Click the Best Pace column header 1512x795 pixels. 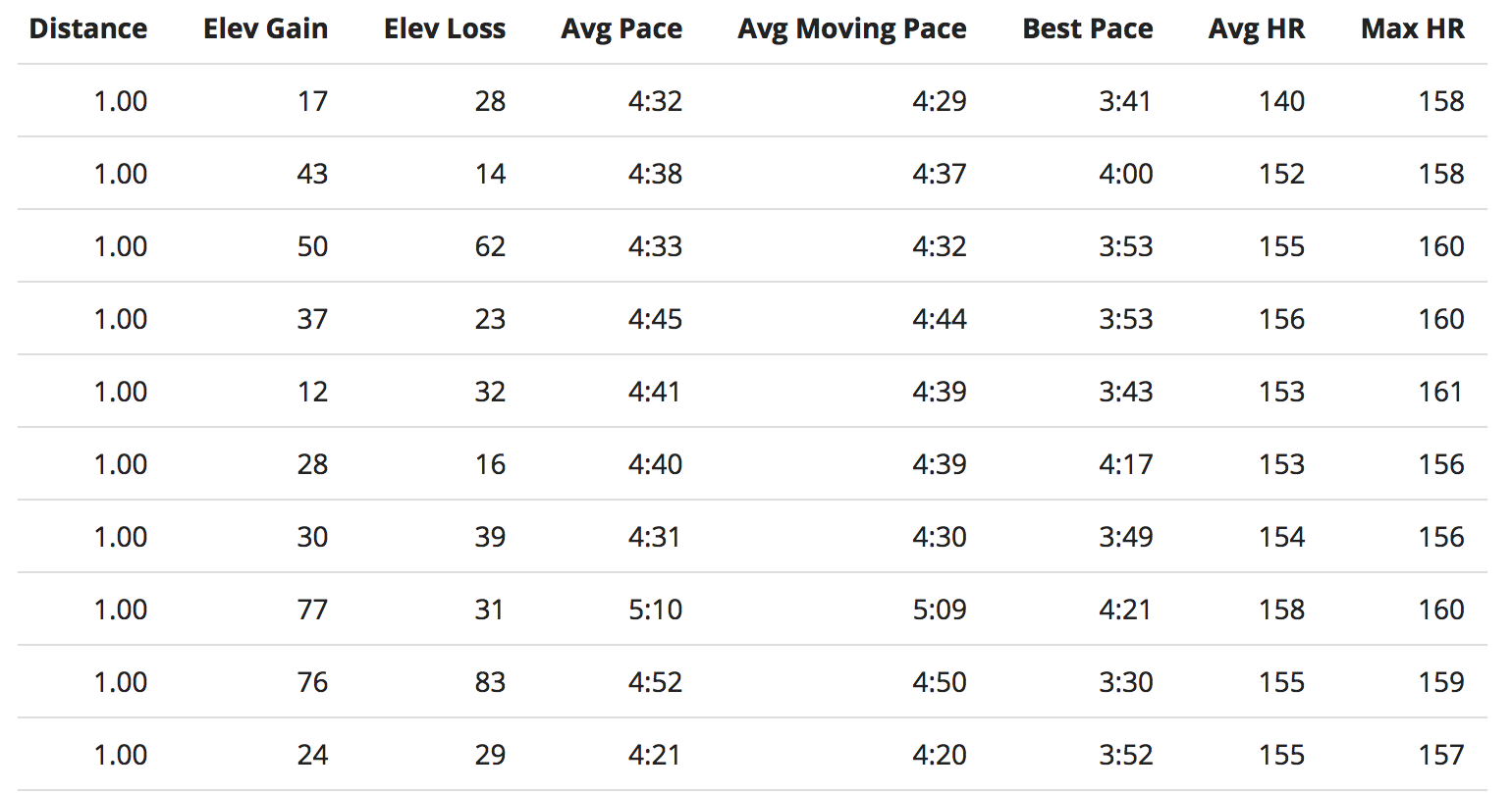point(1088,29)
